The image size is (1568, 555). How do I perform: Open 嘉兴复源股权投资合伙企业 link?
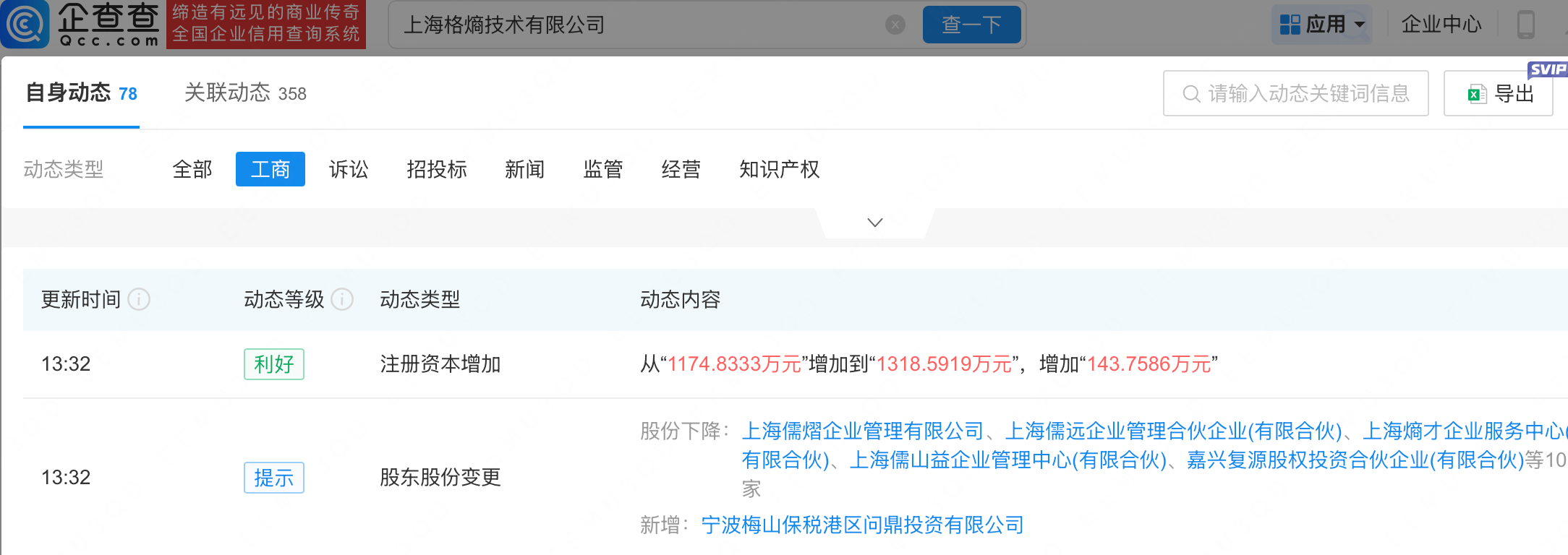pyautogui.click(x=1355, y=460)
